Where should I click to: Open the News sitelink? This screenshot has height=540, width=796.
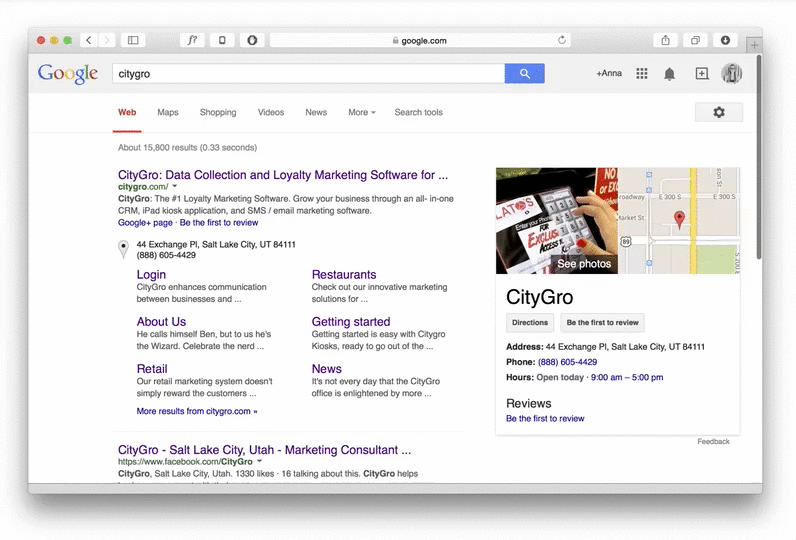[x=326, y=369]
